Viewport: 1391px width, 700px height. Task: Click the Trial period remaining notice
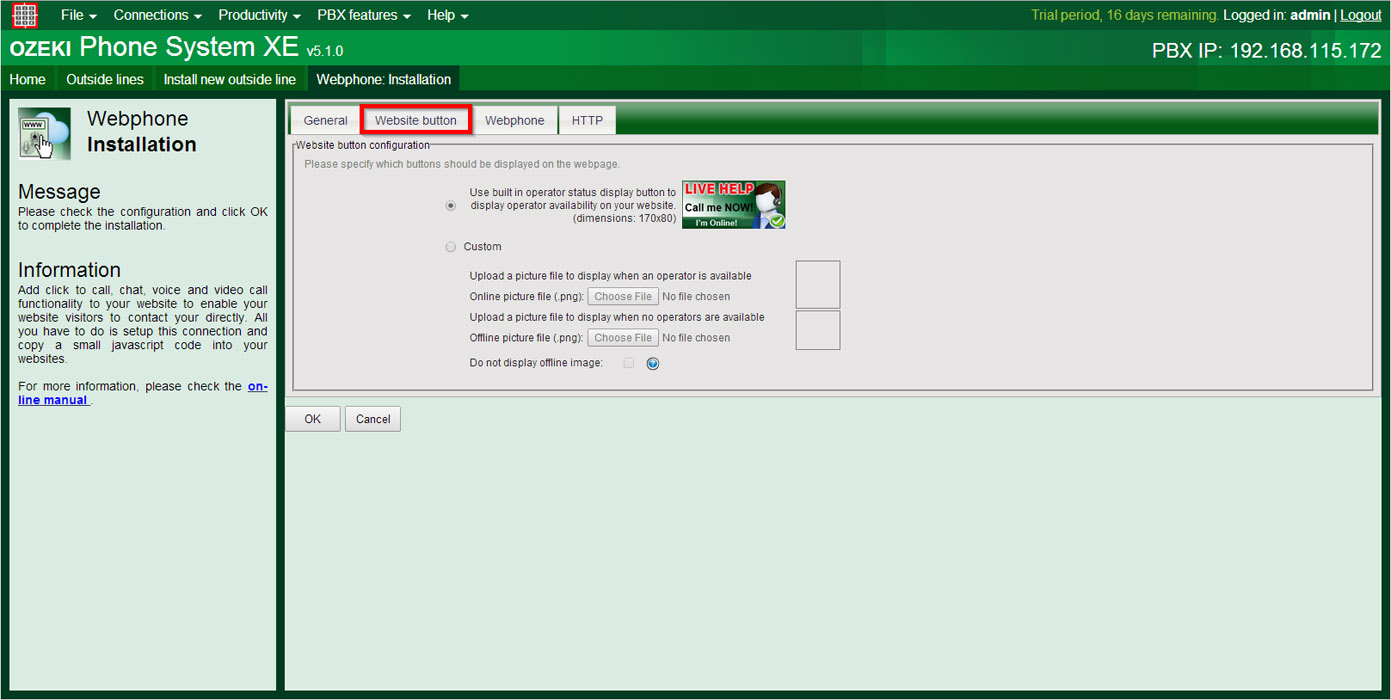(x=1125, y=15)
